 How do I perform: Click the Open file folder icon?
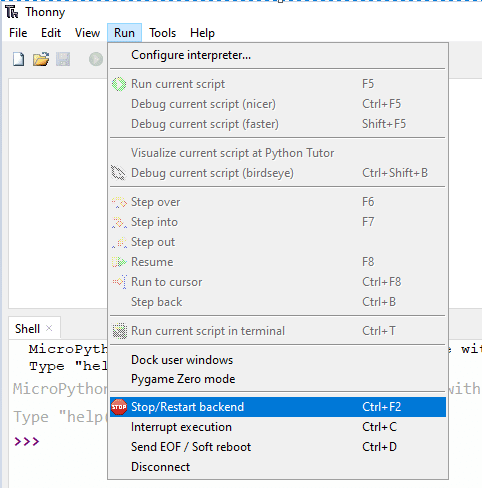(x=41, y=60)
